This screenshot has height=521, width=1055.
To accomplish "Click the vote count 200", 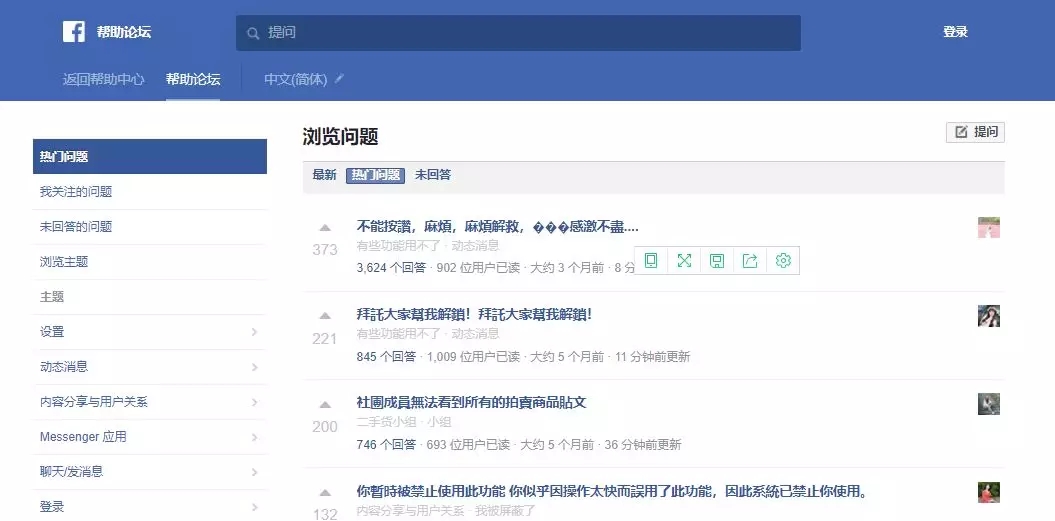I will (325, 427).
